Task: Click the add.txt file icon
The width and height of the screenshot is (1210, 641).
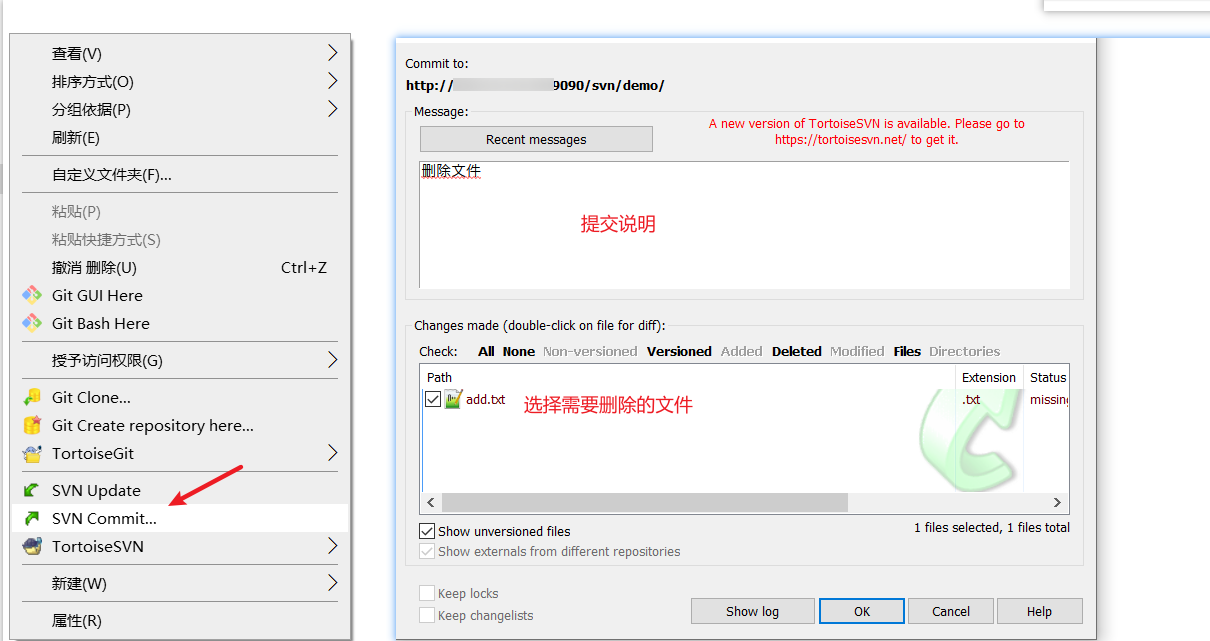Action: click(453, 399)
